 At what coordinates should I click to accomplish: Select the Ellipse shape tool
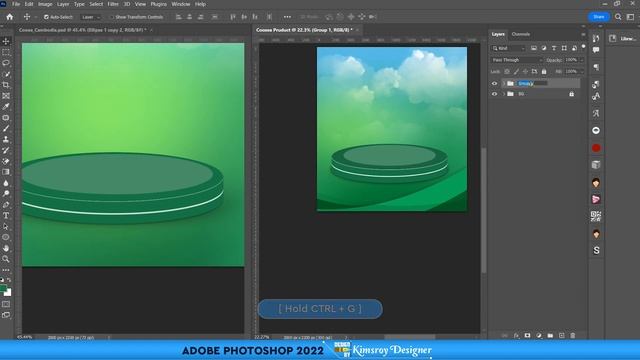pos(6,237)
